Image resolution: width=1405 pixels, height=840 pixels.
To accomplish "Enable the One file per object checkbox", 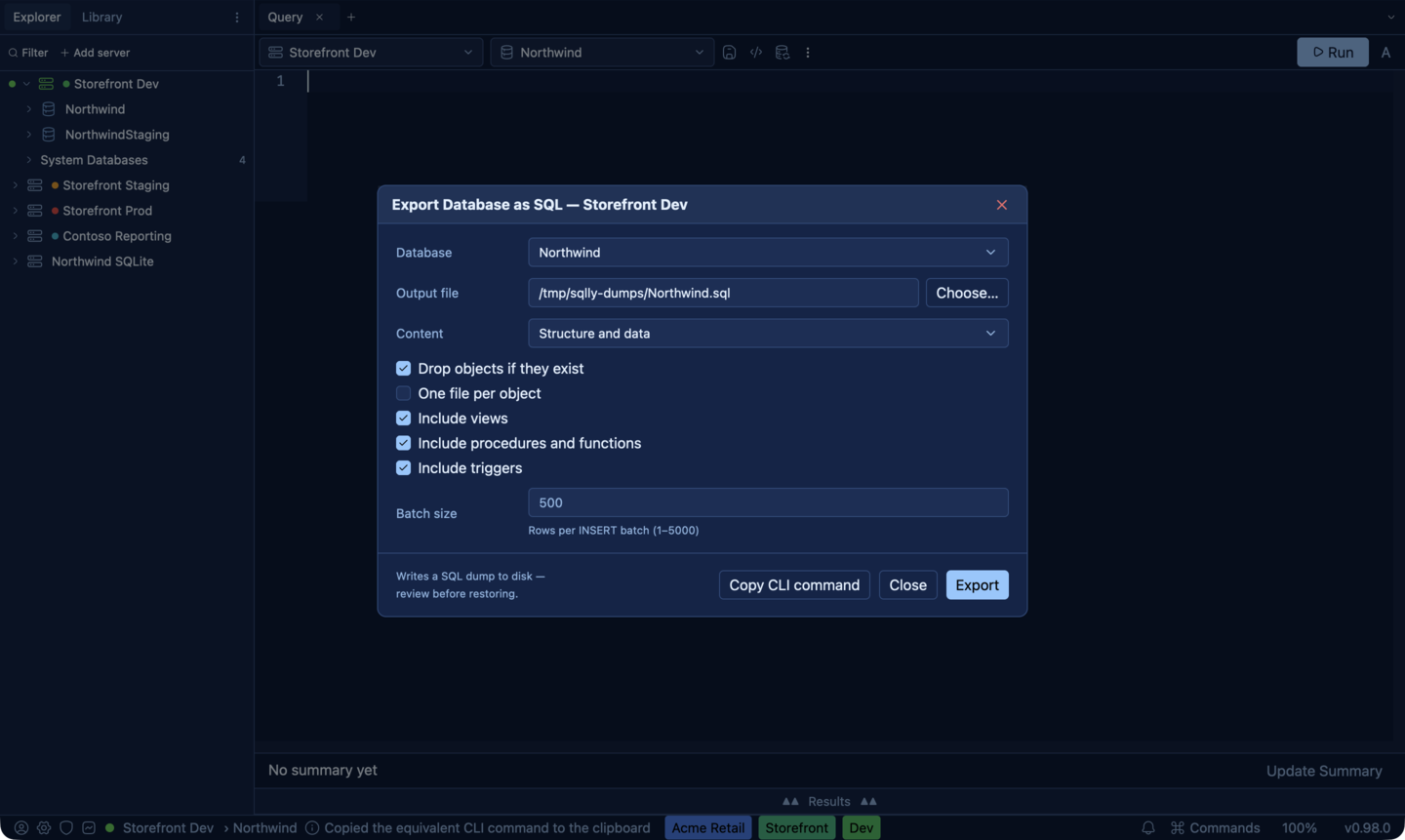I will point(403,393).
